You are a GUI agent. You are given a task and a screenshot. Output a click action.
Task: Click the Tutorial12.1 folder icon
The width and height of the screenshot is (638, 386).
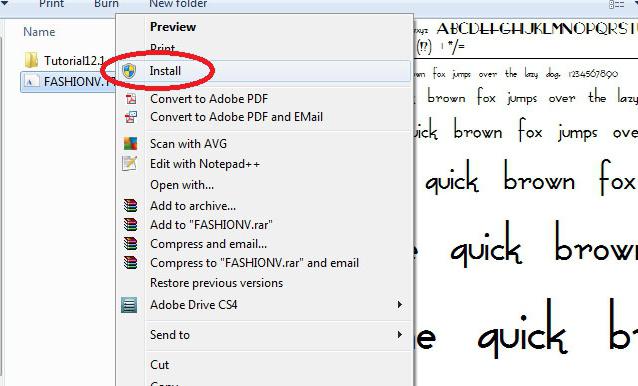point(31,60)
